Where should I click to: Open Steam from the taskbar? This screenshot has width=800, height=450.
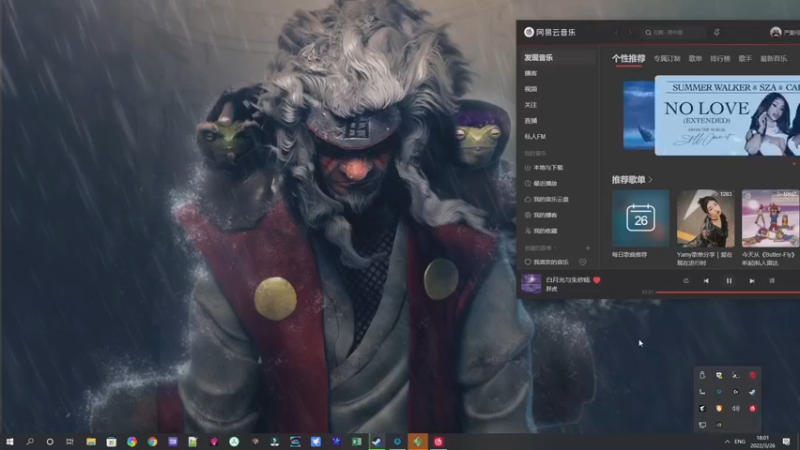[x=377, y=441]
